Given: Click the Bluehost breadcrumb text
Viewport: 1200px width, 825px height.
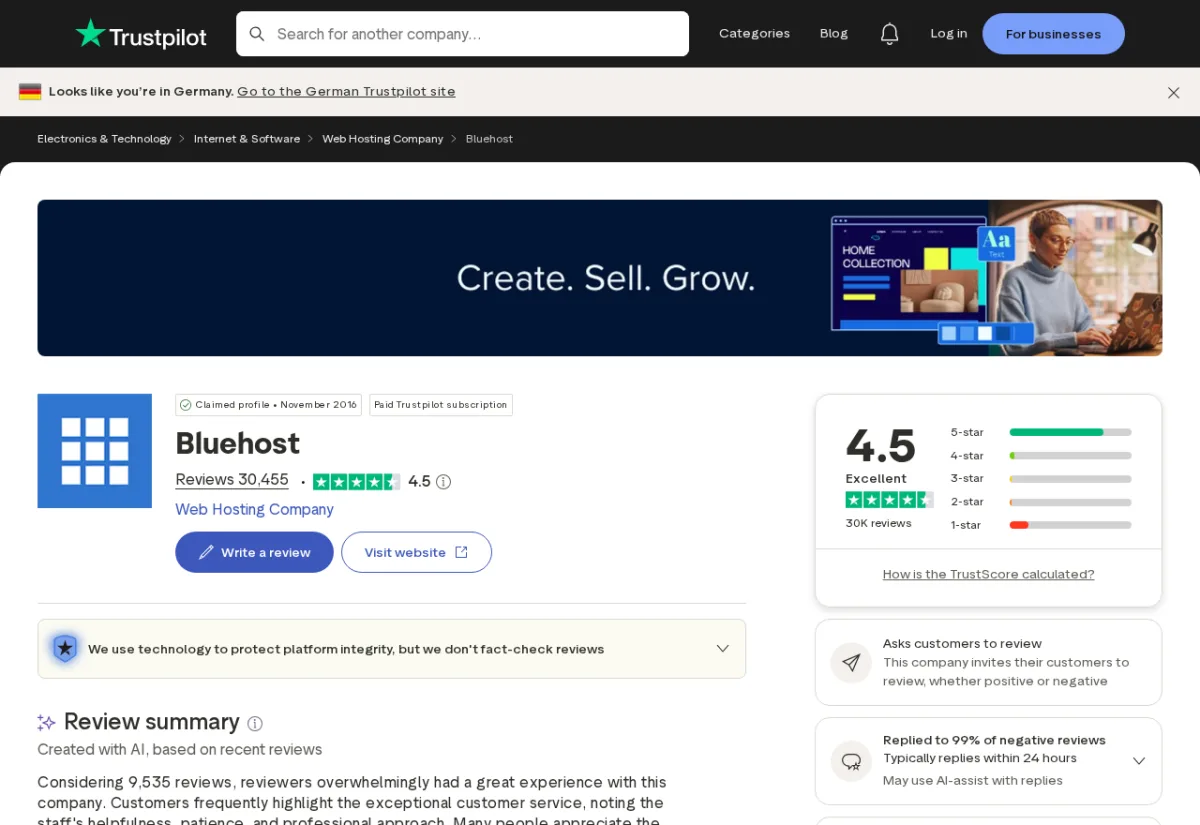Looking at the screenshot, I should point(489,139).
